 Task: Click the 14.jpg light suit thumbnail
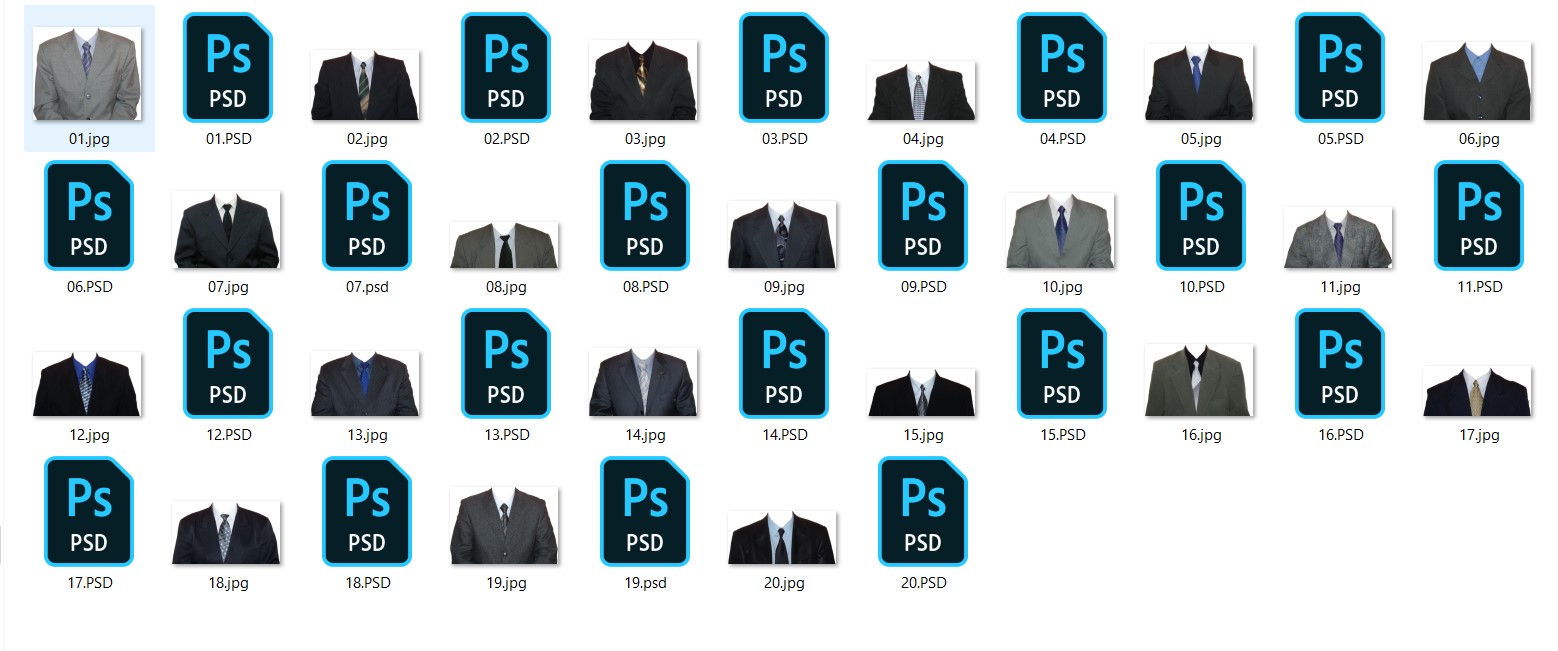[x=644, y=383]
